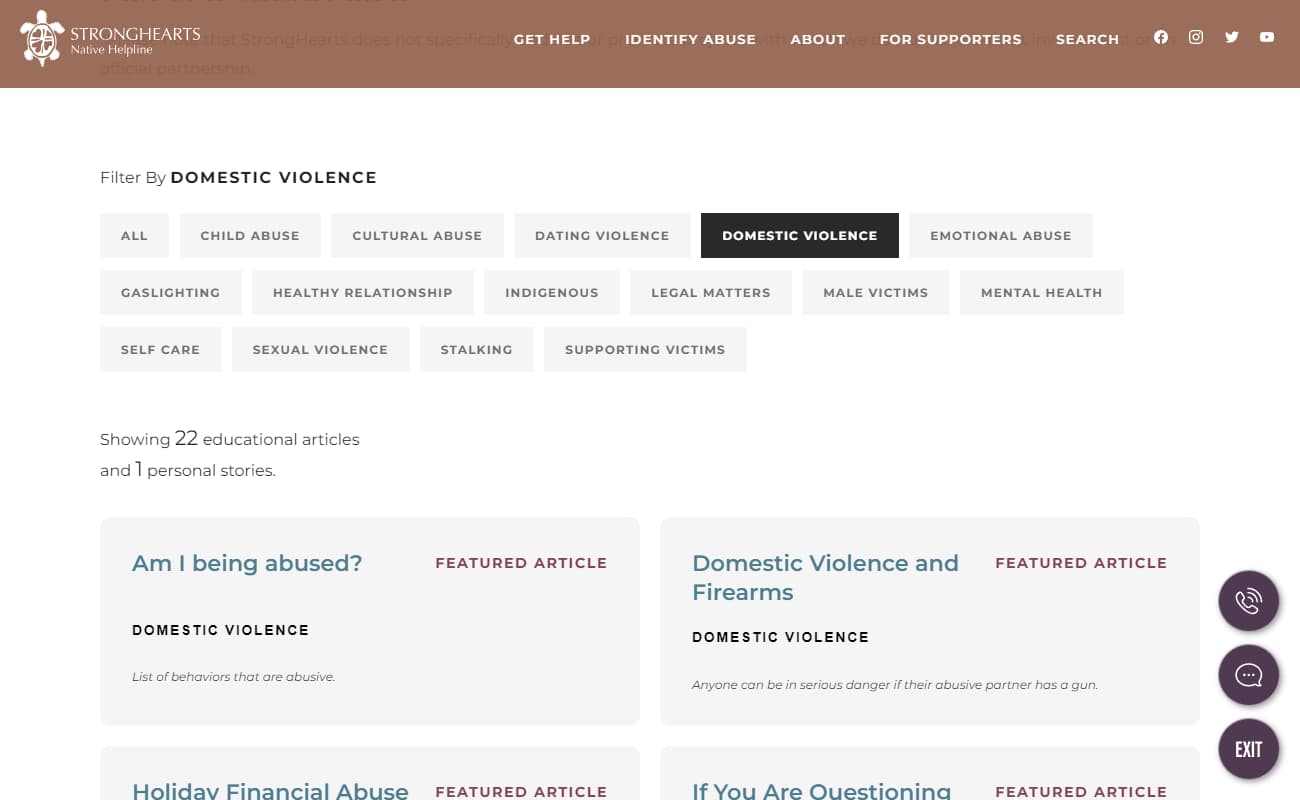1300x800 pixels.
Task: Click the 'and 1 personal stories.' text
Action: pos(188,470)
